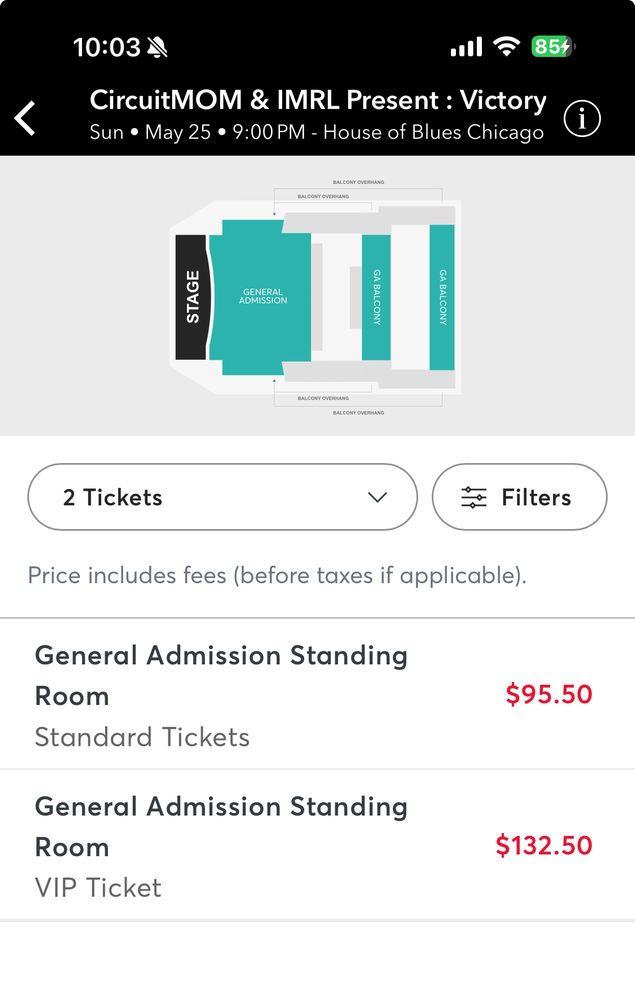Open the Filters button
This screenshot has height=1000, width=635.
pyautogui.click(x=519, y=497)
